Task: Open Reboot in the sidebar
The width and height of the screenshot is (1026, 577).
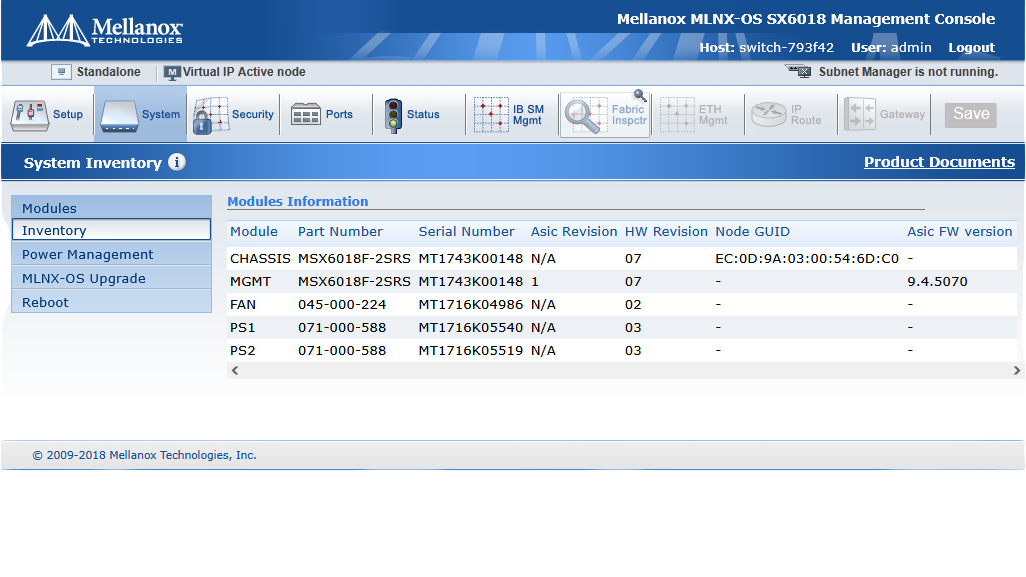Action: pos(111,302)
